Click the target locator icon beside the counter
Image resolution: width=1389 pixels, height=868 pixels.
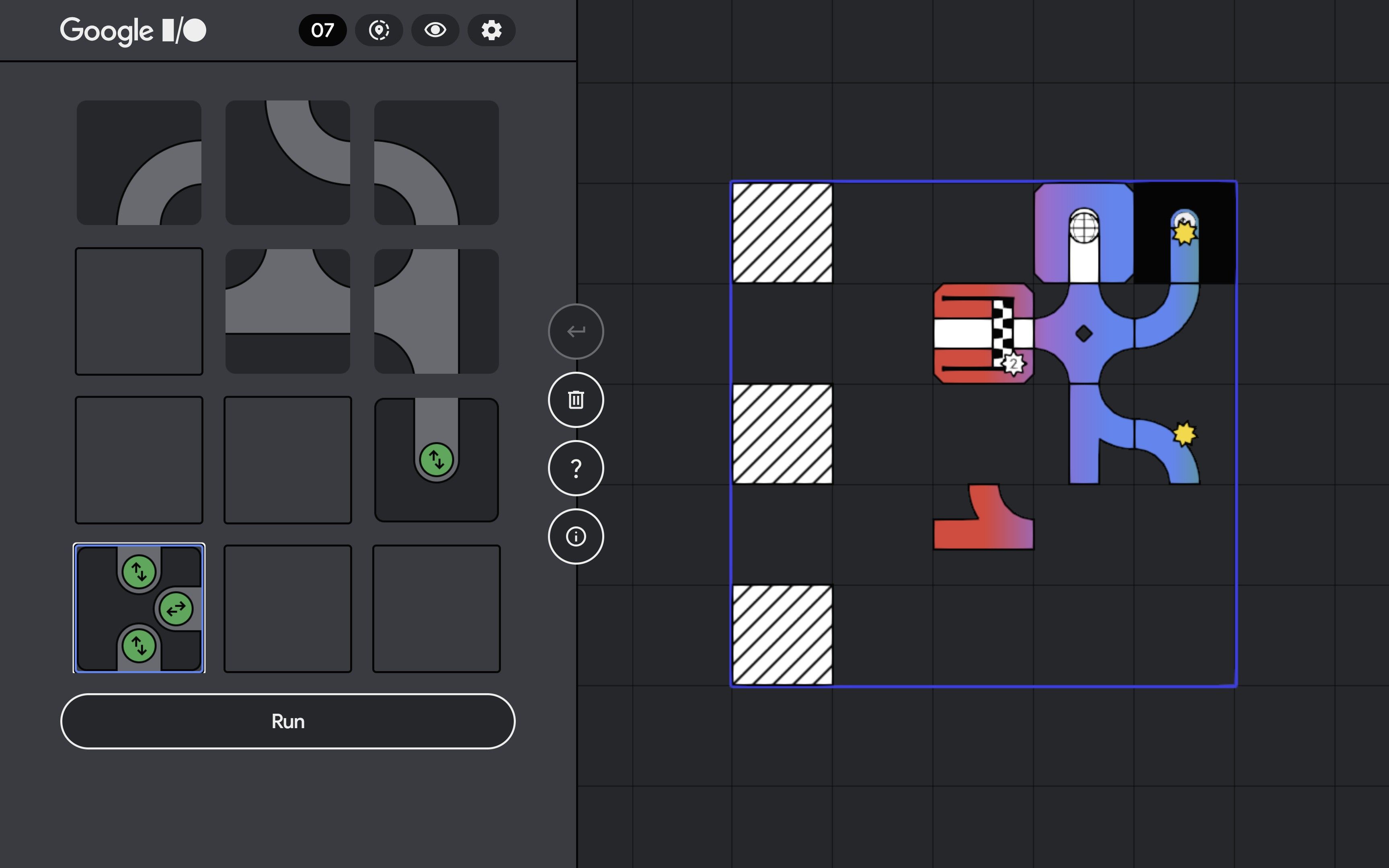pyautogui.click(x=380, y=31)
